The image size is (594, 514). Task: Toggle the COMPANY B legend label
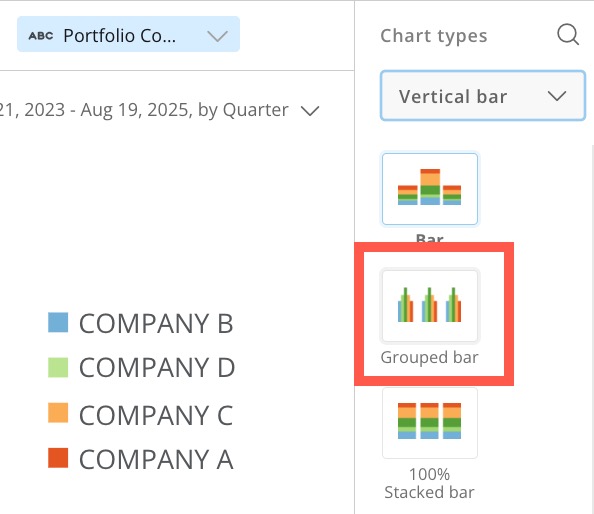click(156, 323)
